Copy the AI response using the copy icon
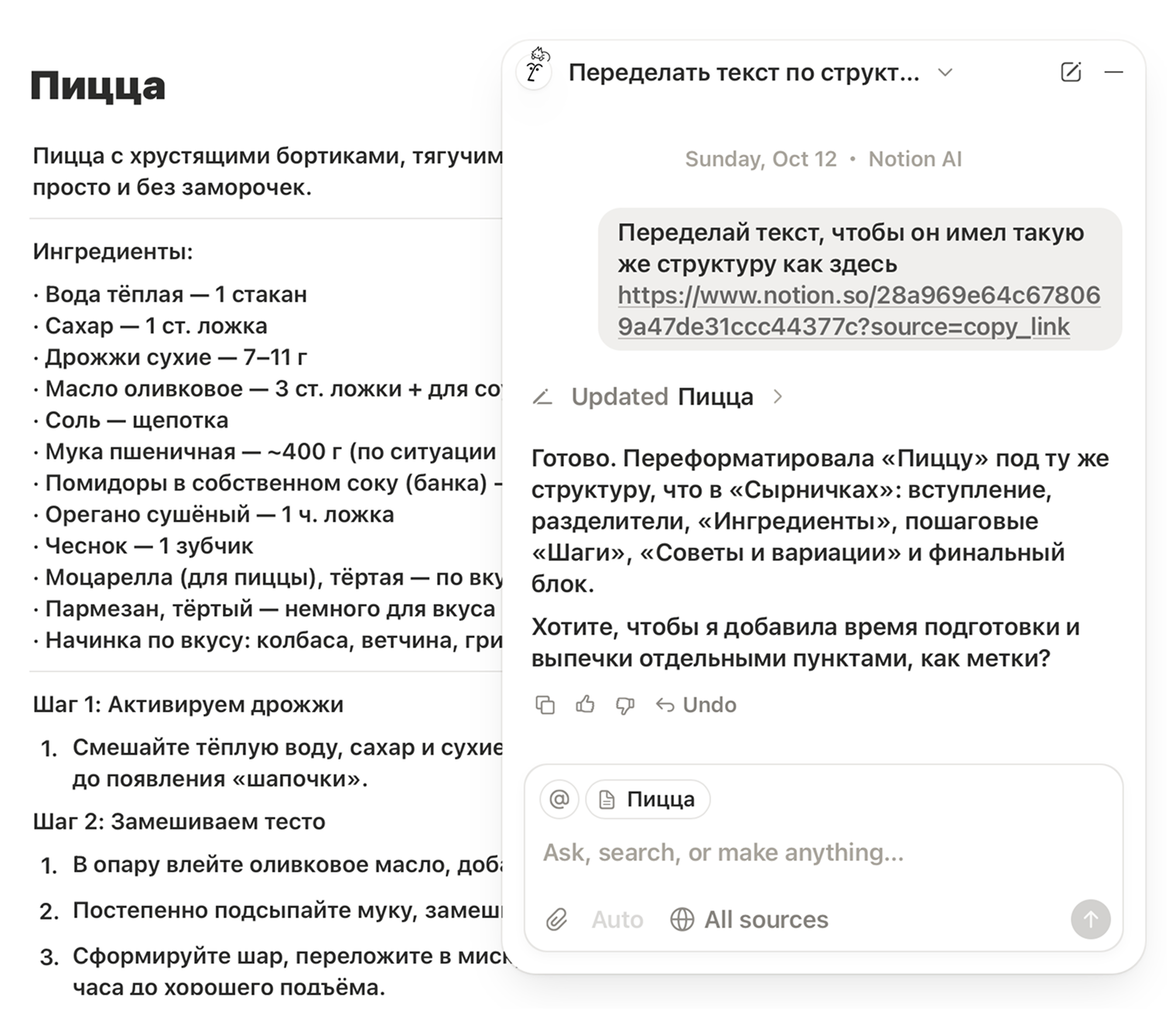This screenshot has width=1176, height=1021. (x=546, y=705)
